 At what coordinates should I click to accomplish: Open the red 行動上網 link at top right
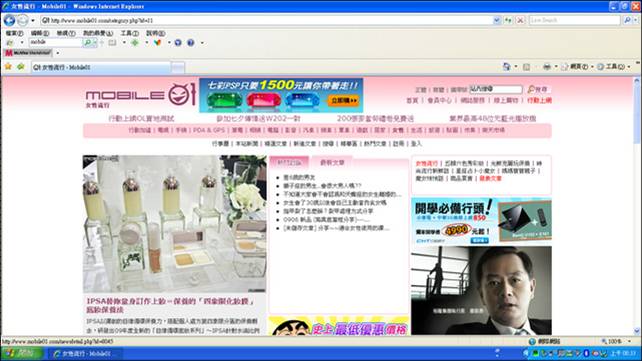point(539,100)
